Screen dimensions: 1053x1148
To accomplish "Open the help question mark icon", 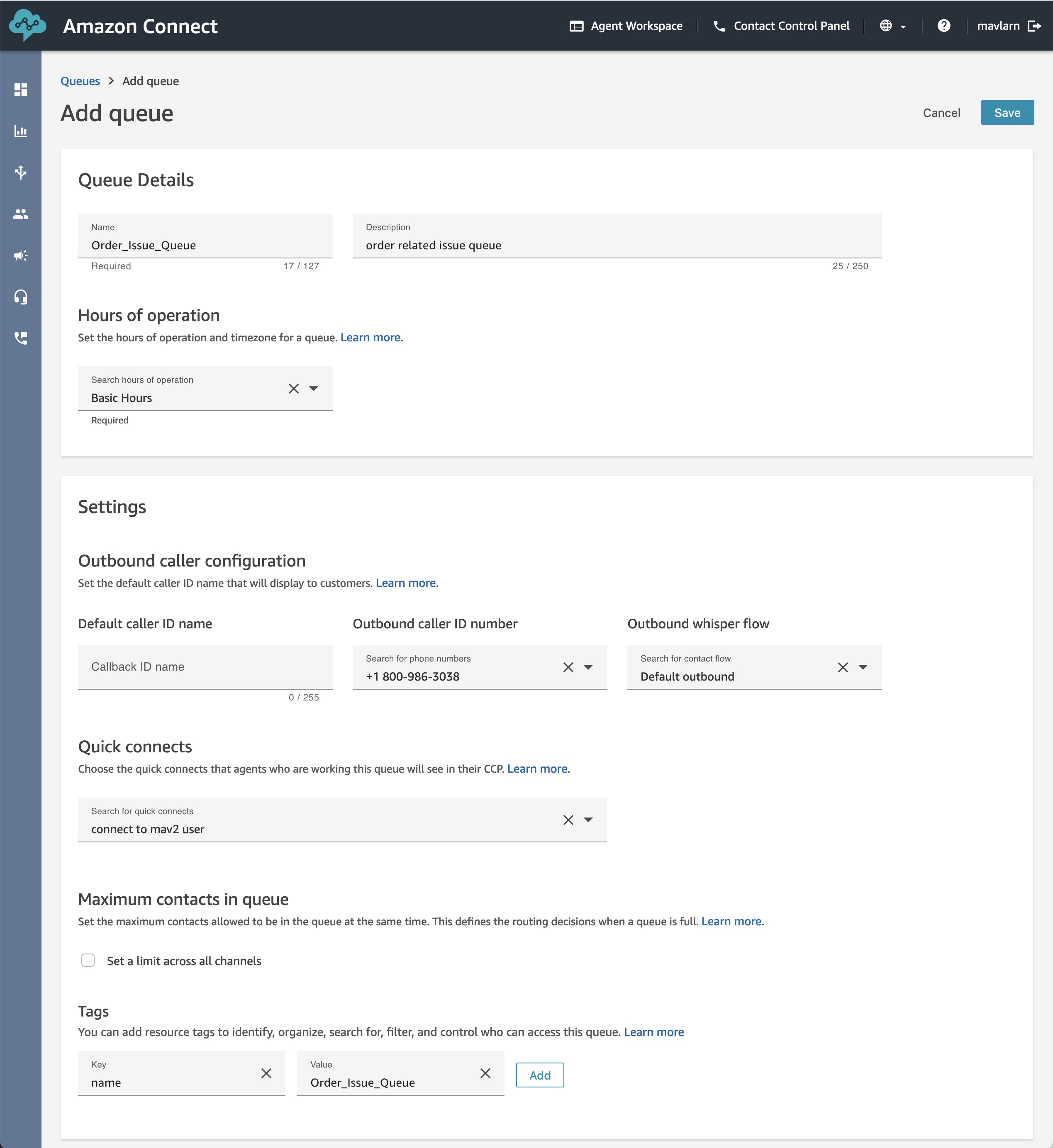I will tap(943, 26).
